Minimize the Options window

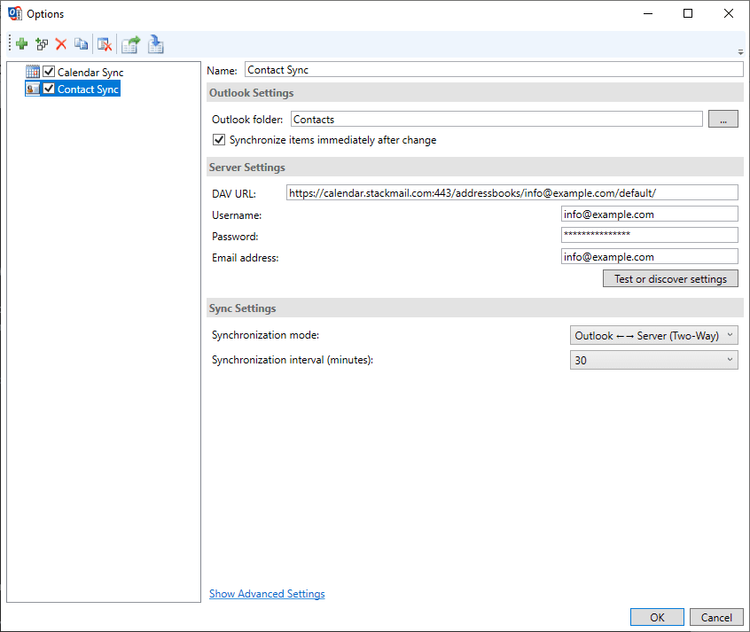click(x=648, y=13)
